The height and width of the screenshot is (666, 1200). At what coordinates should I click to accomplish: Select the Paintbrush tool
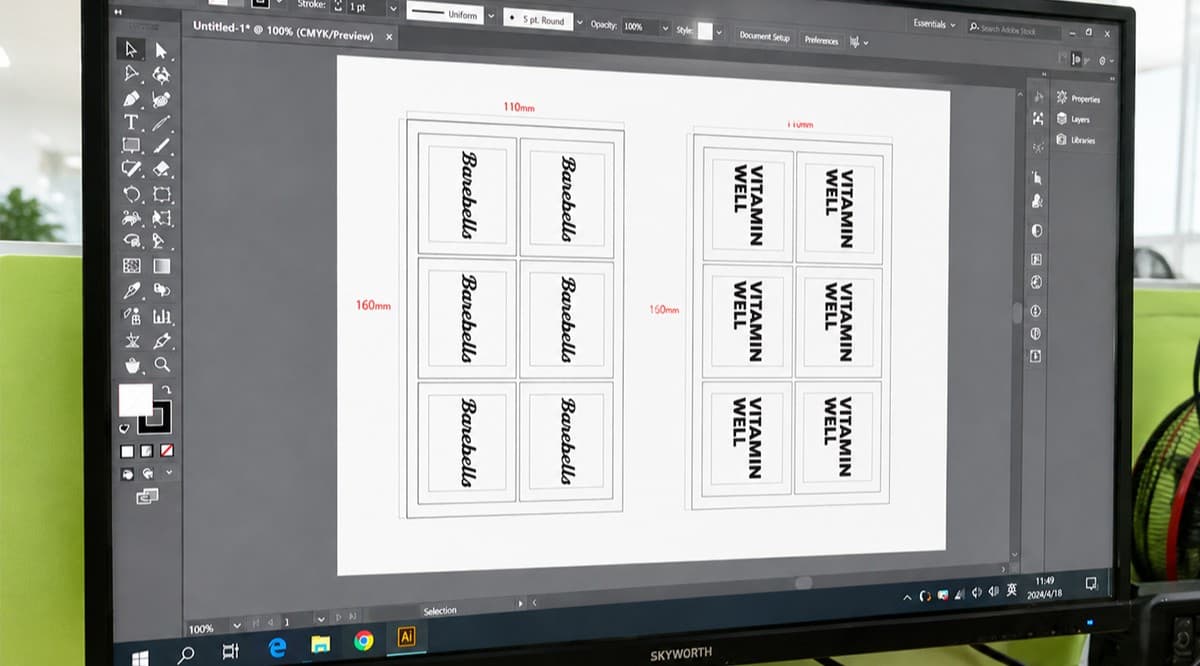point(162,146)
